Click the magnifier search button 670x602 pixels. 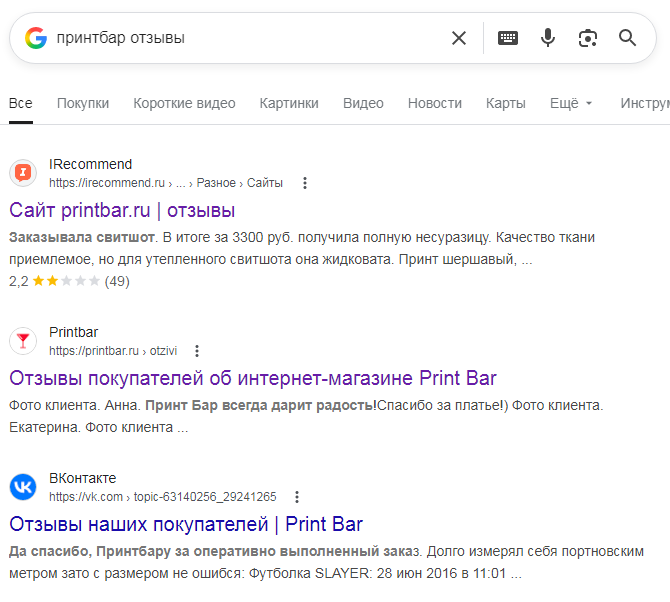click(627, 38)
